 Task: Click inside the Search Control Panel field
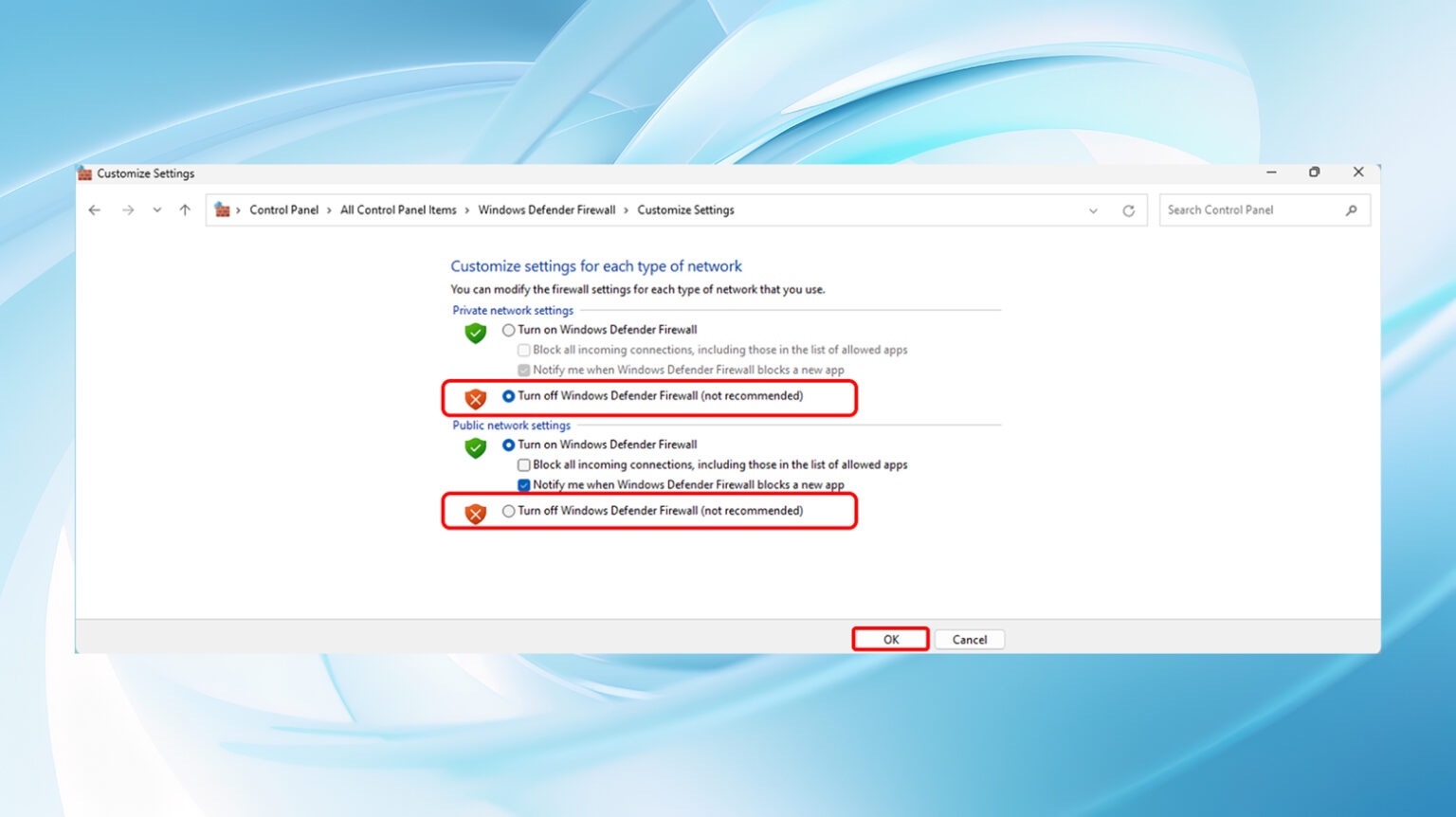(1251, 209)
